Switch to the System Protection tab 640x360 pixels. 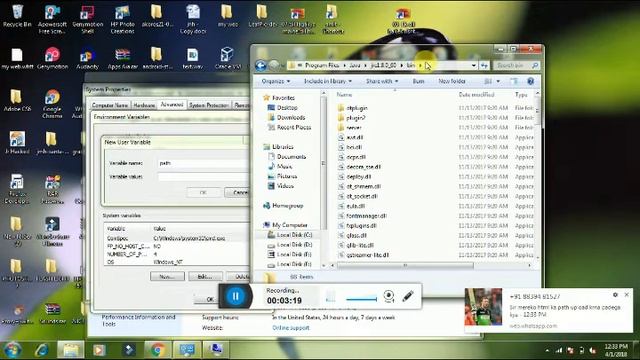[x=209, y=105]
